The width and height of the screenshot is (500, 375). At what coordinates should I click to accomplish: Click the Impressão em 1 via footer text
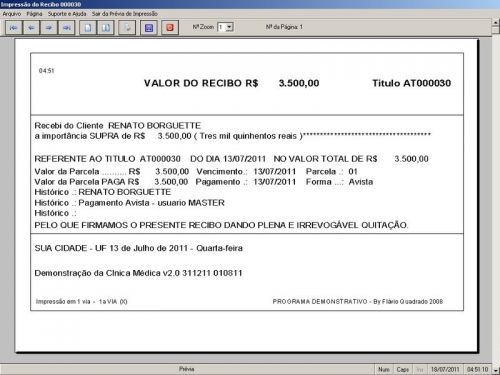click(x=81, y=302)
